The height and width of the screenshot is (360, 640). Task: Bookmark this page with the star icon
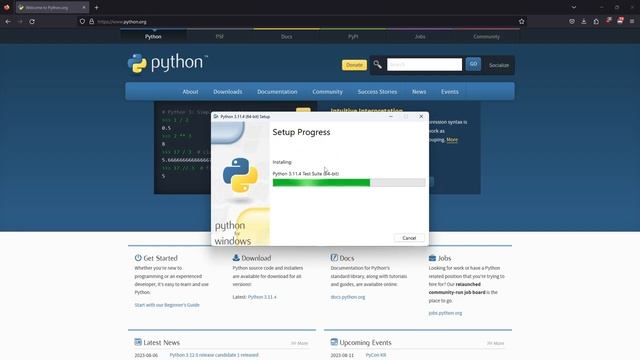pos(521,21)
